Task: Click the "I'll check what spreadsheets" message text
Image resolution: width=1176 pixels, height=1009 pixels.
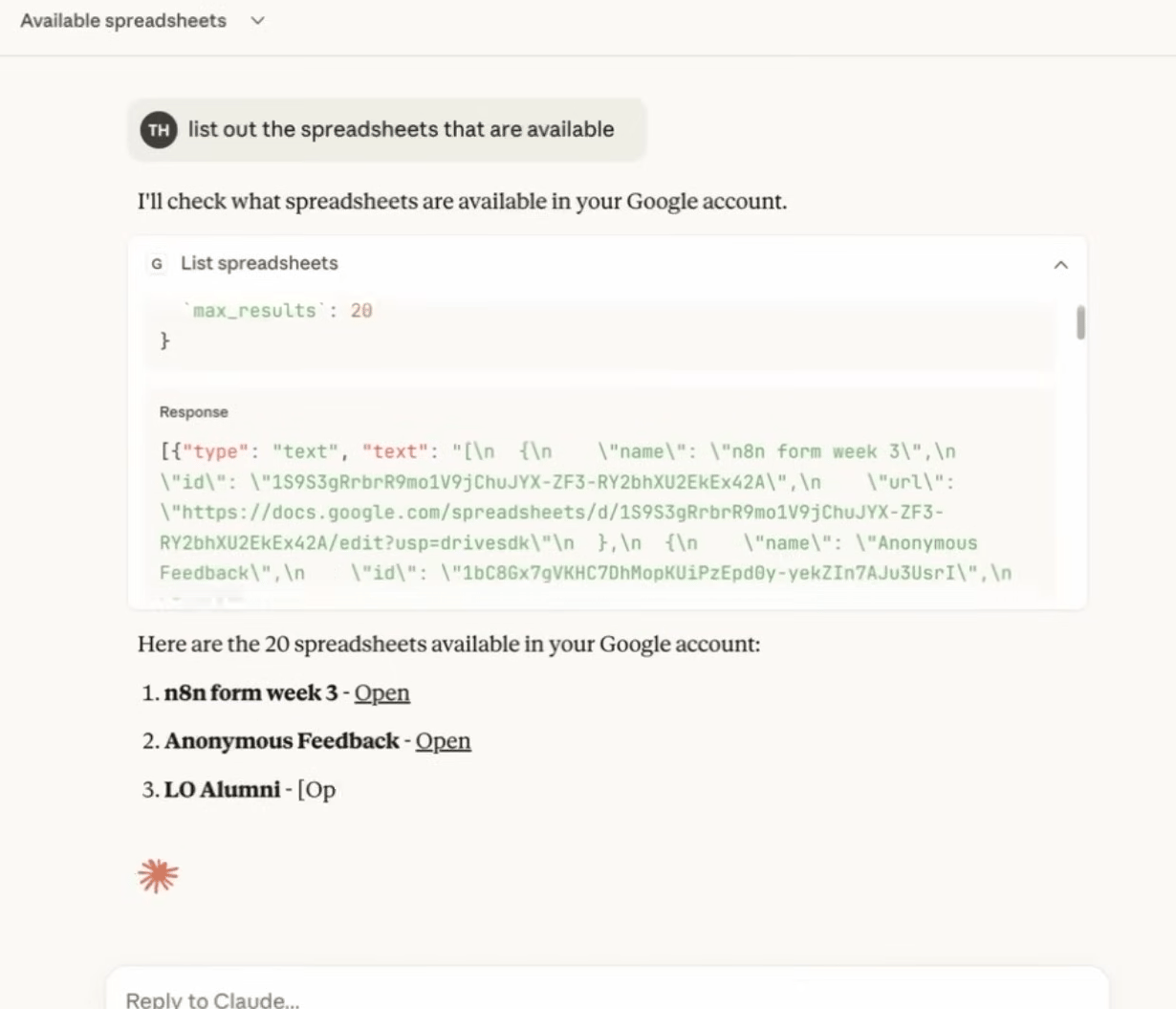Action: pos(462,202)
